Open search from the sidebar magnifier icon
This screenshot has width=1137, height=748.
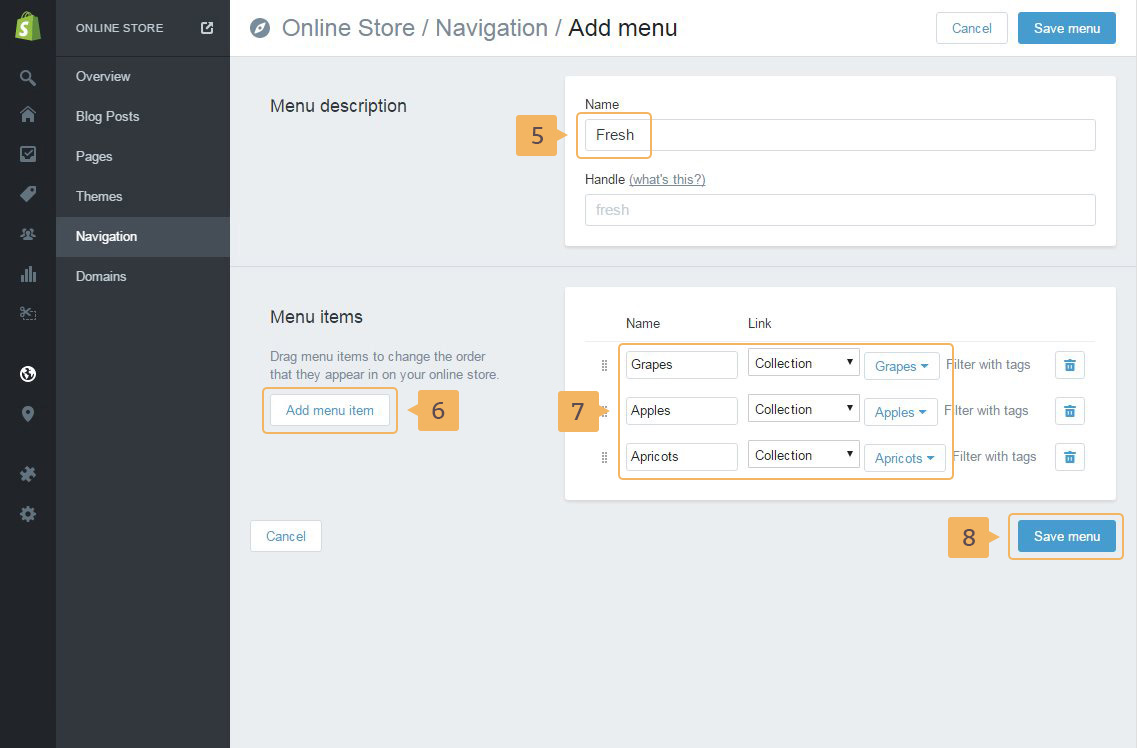(28, 78)
